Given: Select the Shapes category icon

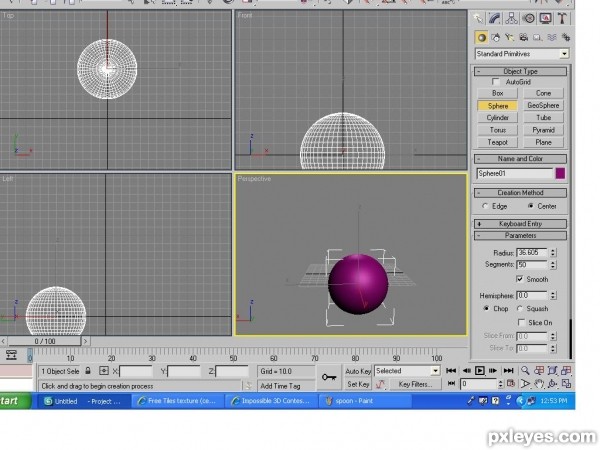Looking at the screenshot, I should pos(496,38).
